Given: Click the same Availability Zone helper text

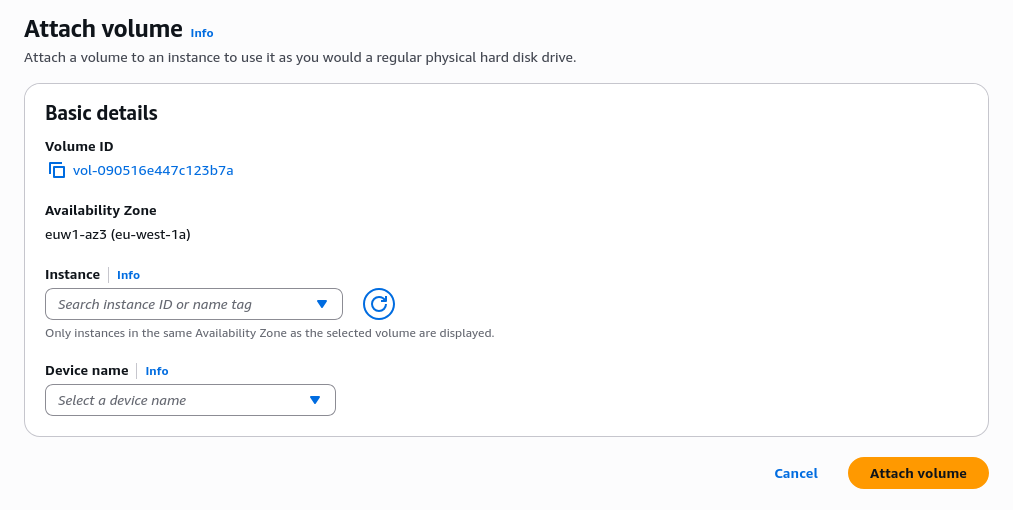Looking at the screenshot, I should coord(269,333).
